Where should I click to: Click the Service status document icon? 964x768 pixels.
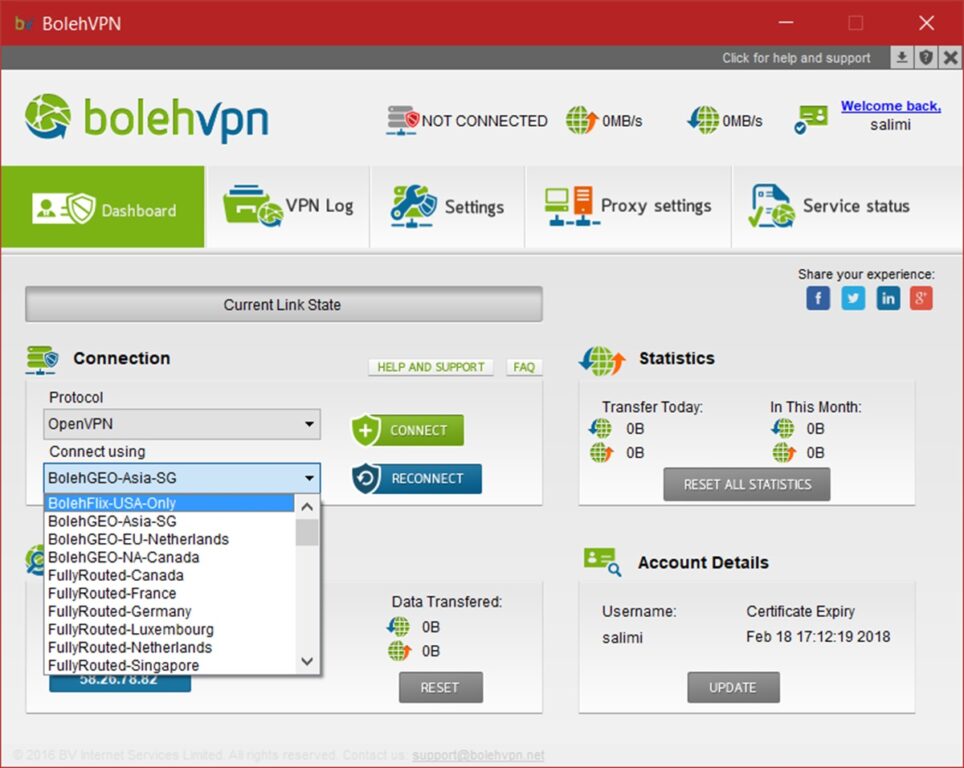point(771,205)
